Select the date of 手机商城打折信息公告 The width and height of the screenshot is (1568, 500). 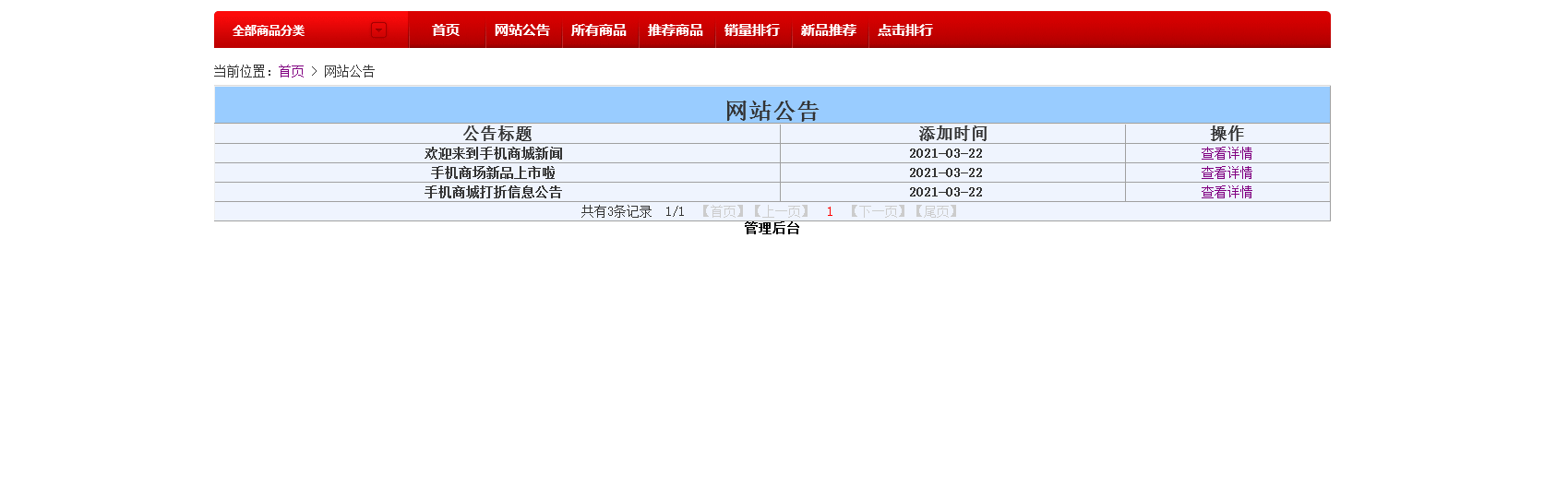click(x=946, y=193)
